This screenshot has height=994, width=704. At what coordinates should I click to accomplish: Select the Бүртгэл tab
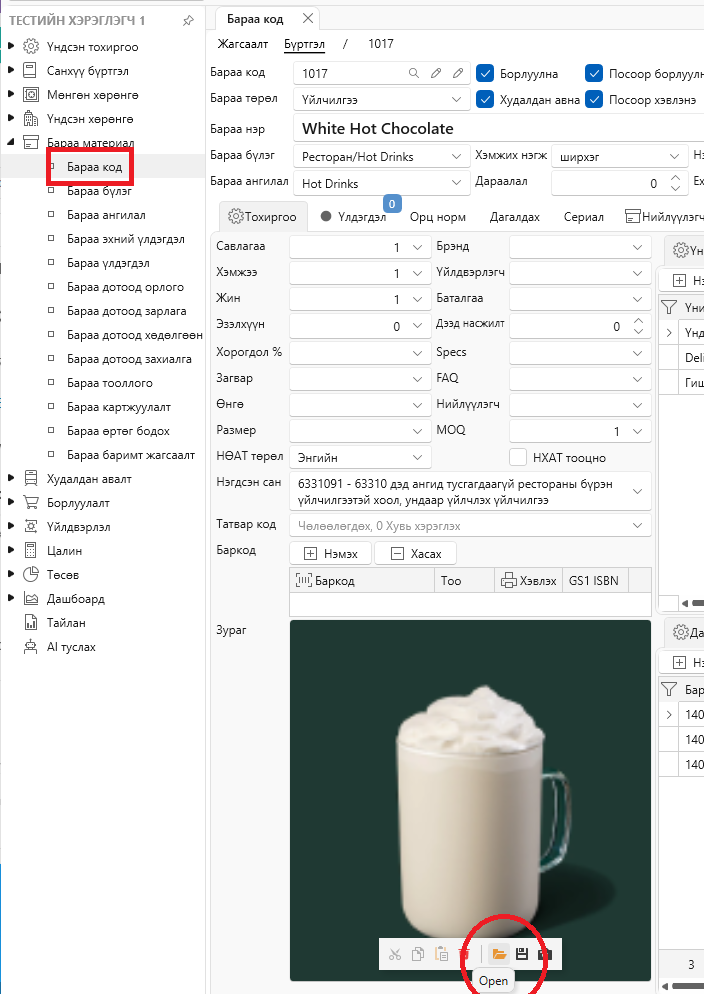pos(304,44)
